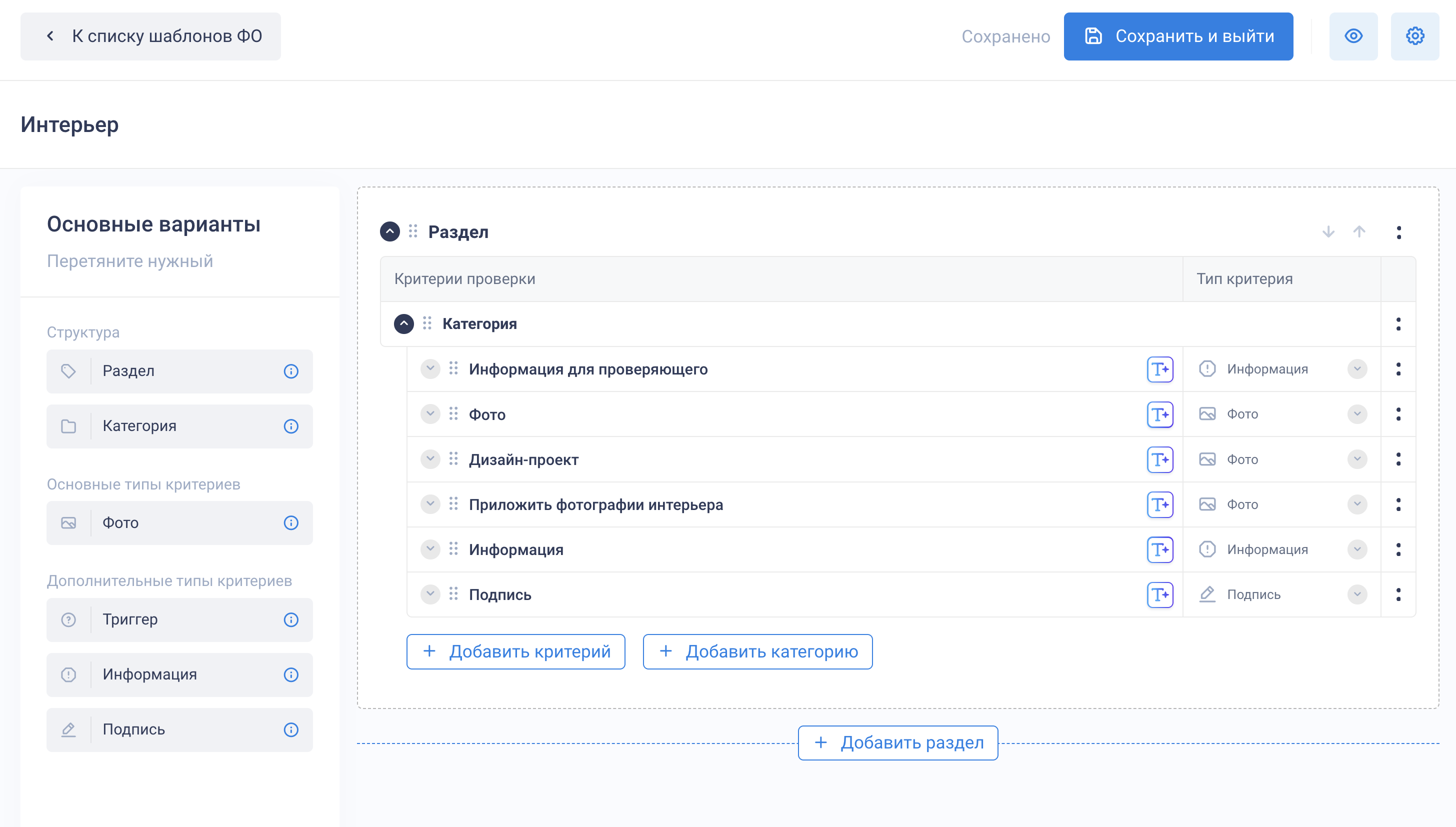Viewport: 1456px width, 827px height.
Task: Click info icon next to Триггер
Action: [290, 619]
